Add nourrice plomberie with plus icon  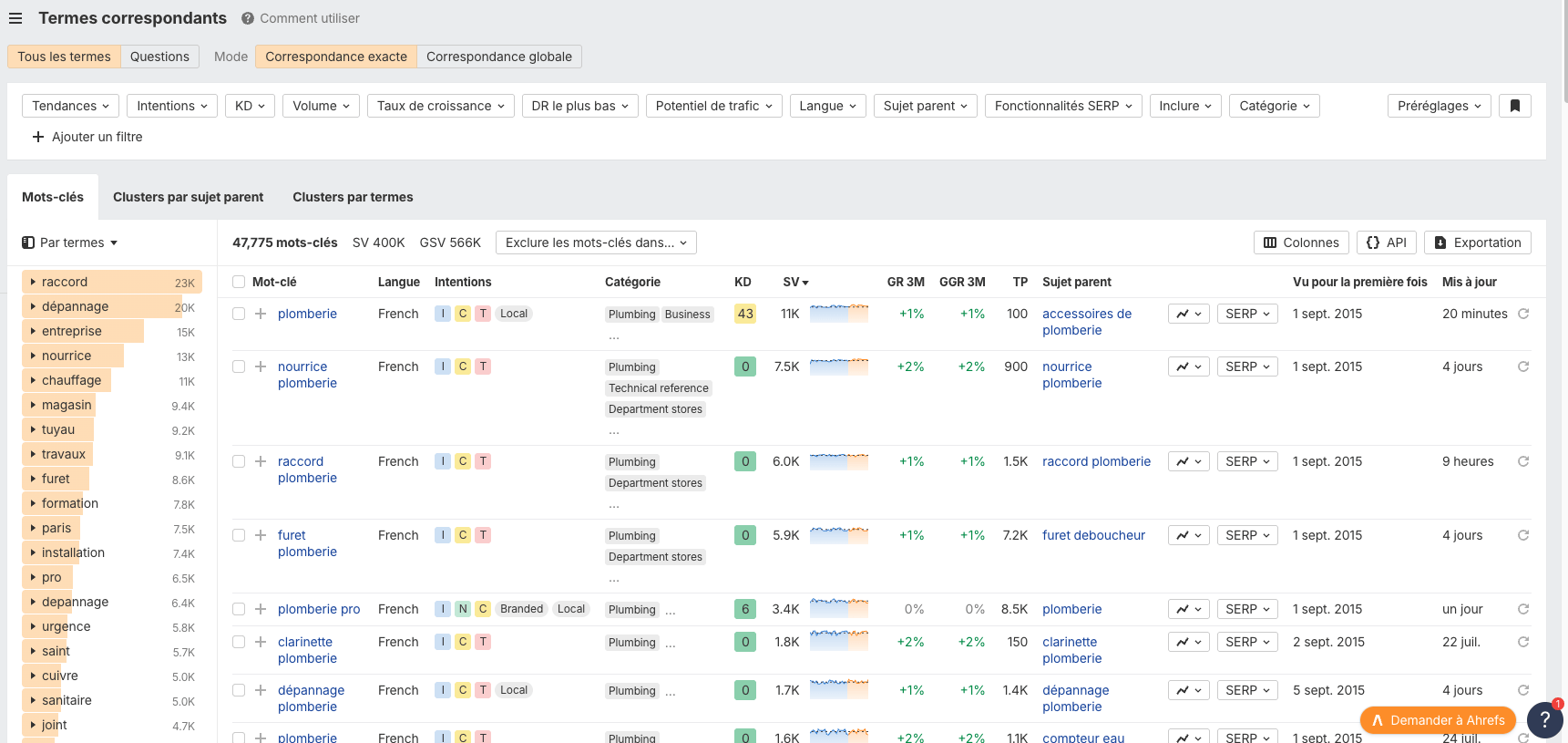click(261, 366)
